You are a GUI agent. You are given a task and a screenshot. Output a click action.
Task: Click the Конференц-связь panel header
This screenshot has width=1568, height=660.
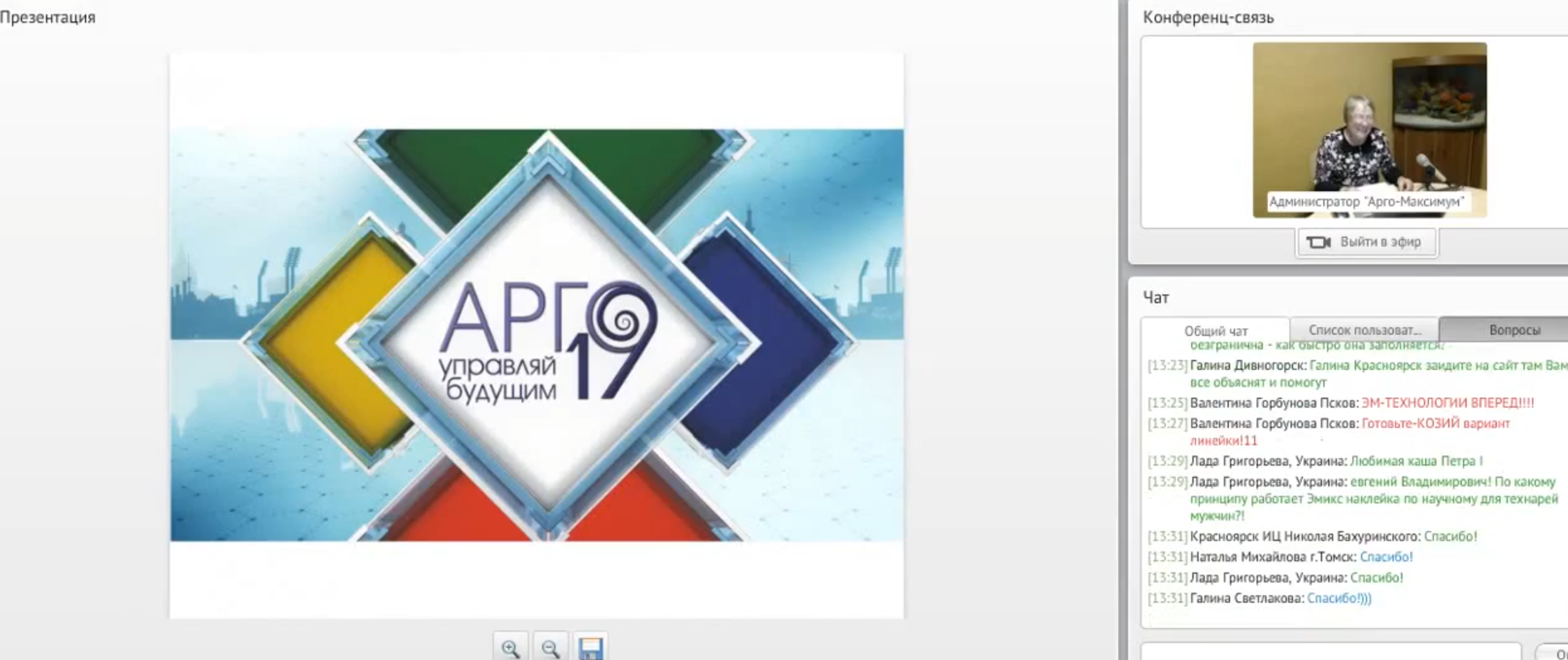coord(1208,18)
